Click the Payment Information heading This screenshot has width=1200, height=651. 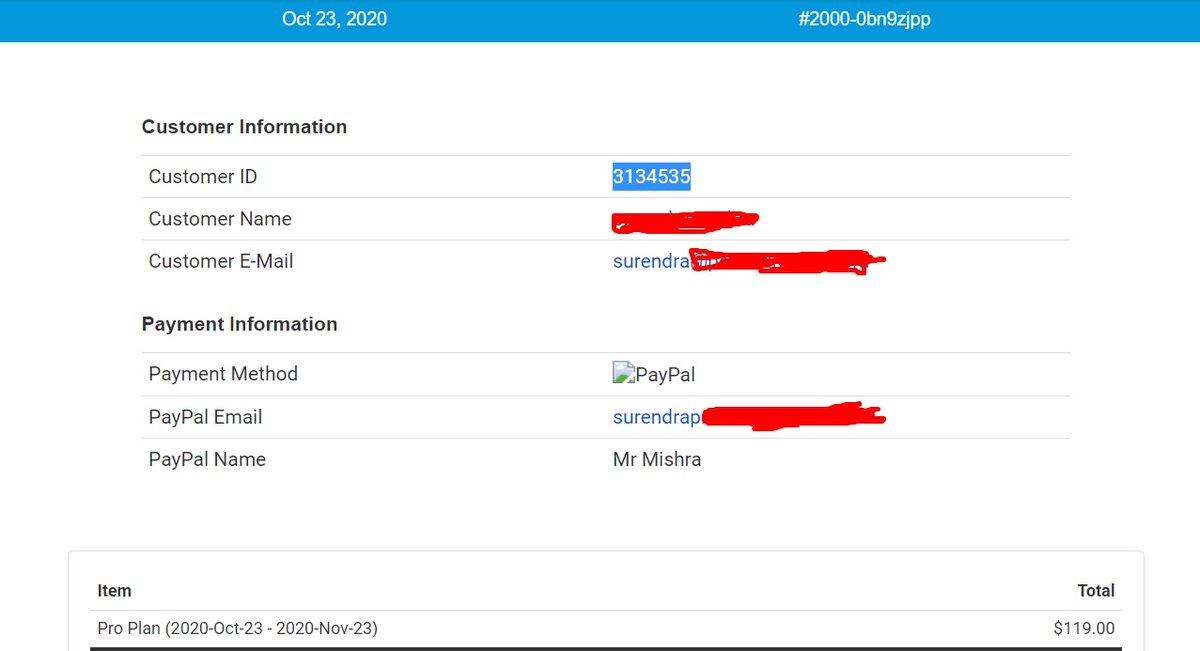239,324
